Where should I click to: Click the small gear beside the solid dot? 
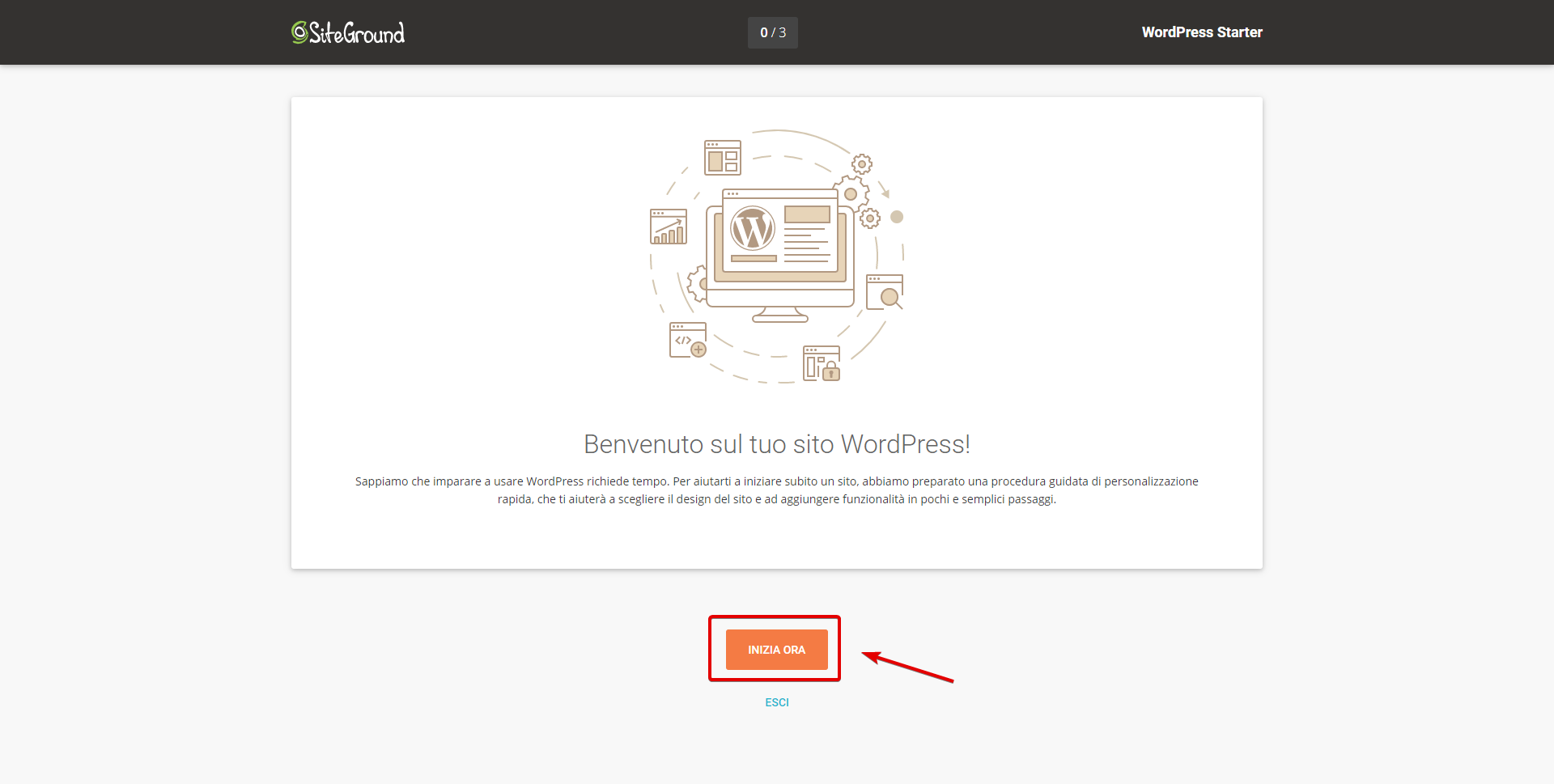pyautogui.click(x=870, y=218)
